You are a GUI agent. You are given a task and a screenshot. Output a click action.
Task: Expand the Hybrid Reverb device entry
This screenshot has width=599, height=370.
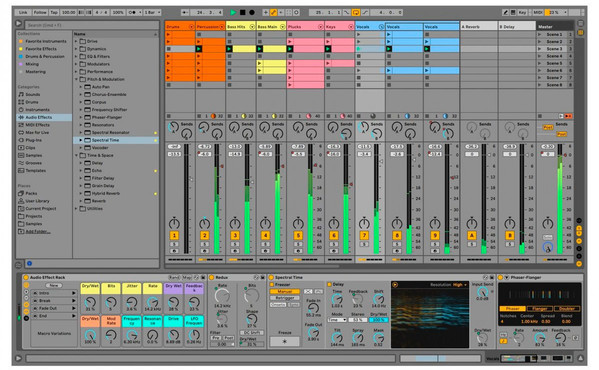(81, 193)
